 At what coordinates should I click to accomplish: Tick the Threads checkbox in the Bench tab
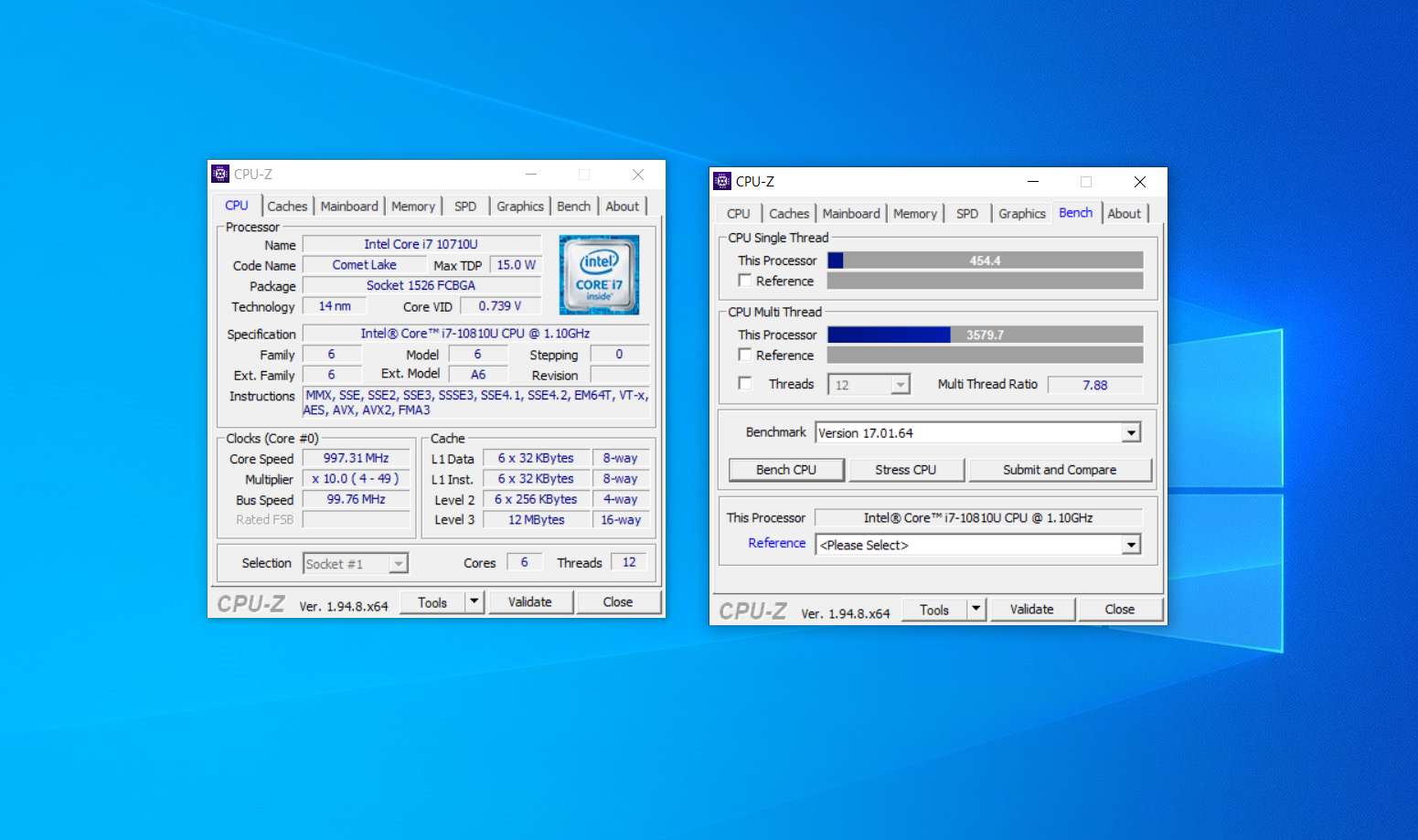coord(745,384)
